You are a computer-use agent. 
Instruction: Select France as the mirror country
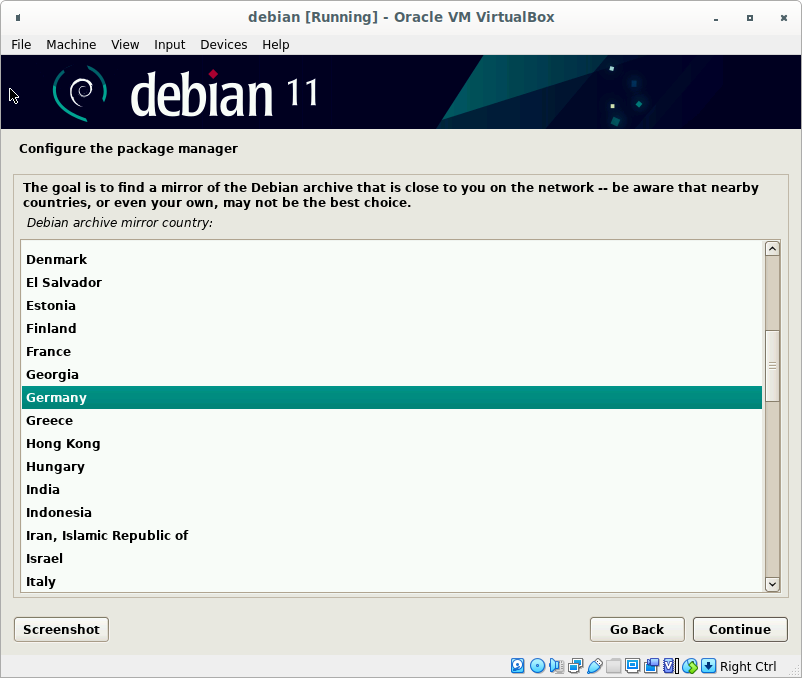49,351
